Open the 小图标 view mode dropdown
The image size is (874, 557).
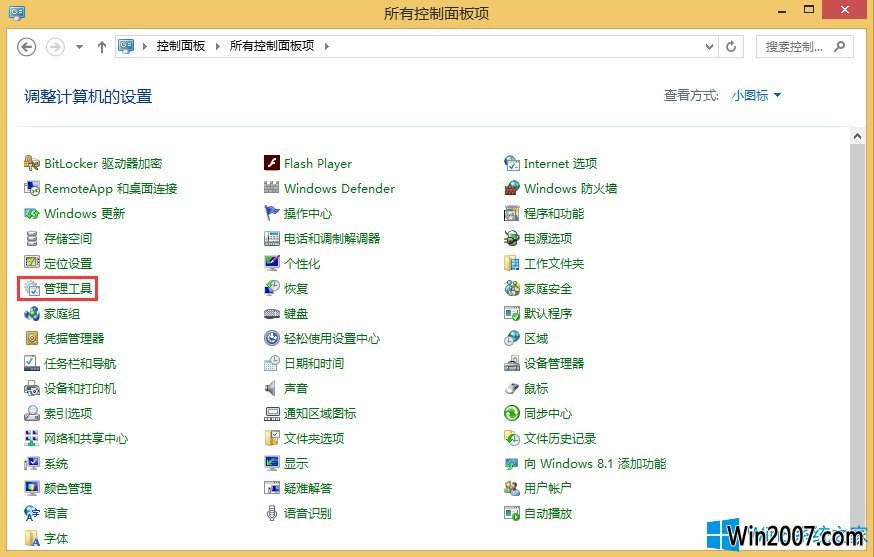pyautogui.click(x=756, y=95)
